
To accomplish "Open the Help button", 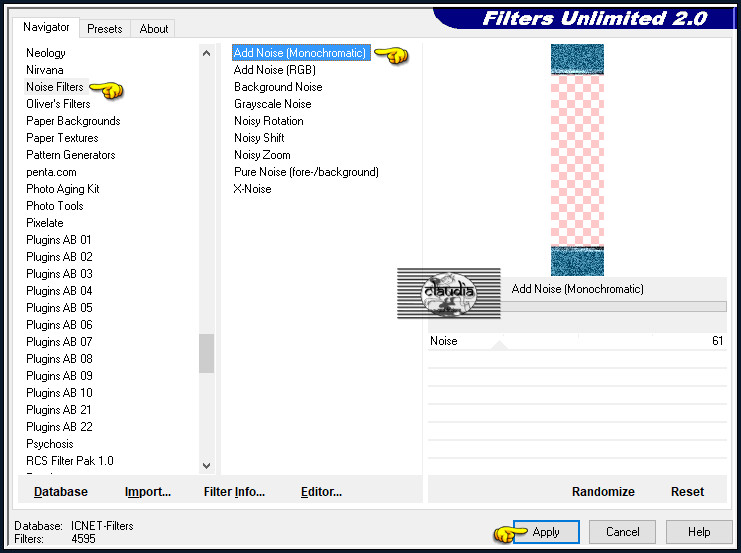I will pos(699,532).
